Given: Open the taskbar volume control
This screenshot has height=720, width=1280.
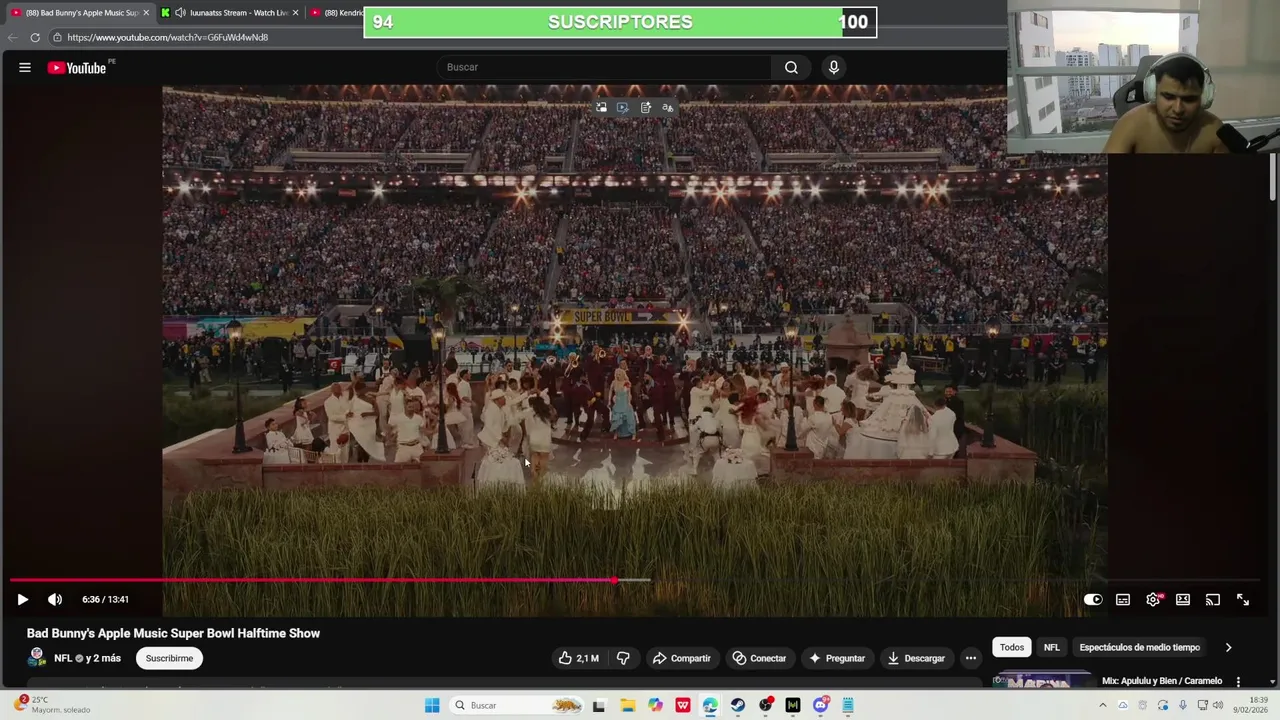Looking at the screenshot, I should click(x=1218, y=705).
